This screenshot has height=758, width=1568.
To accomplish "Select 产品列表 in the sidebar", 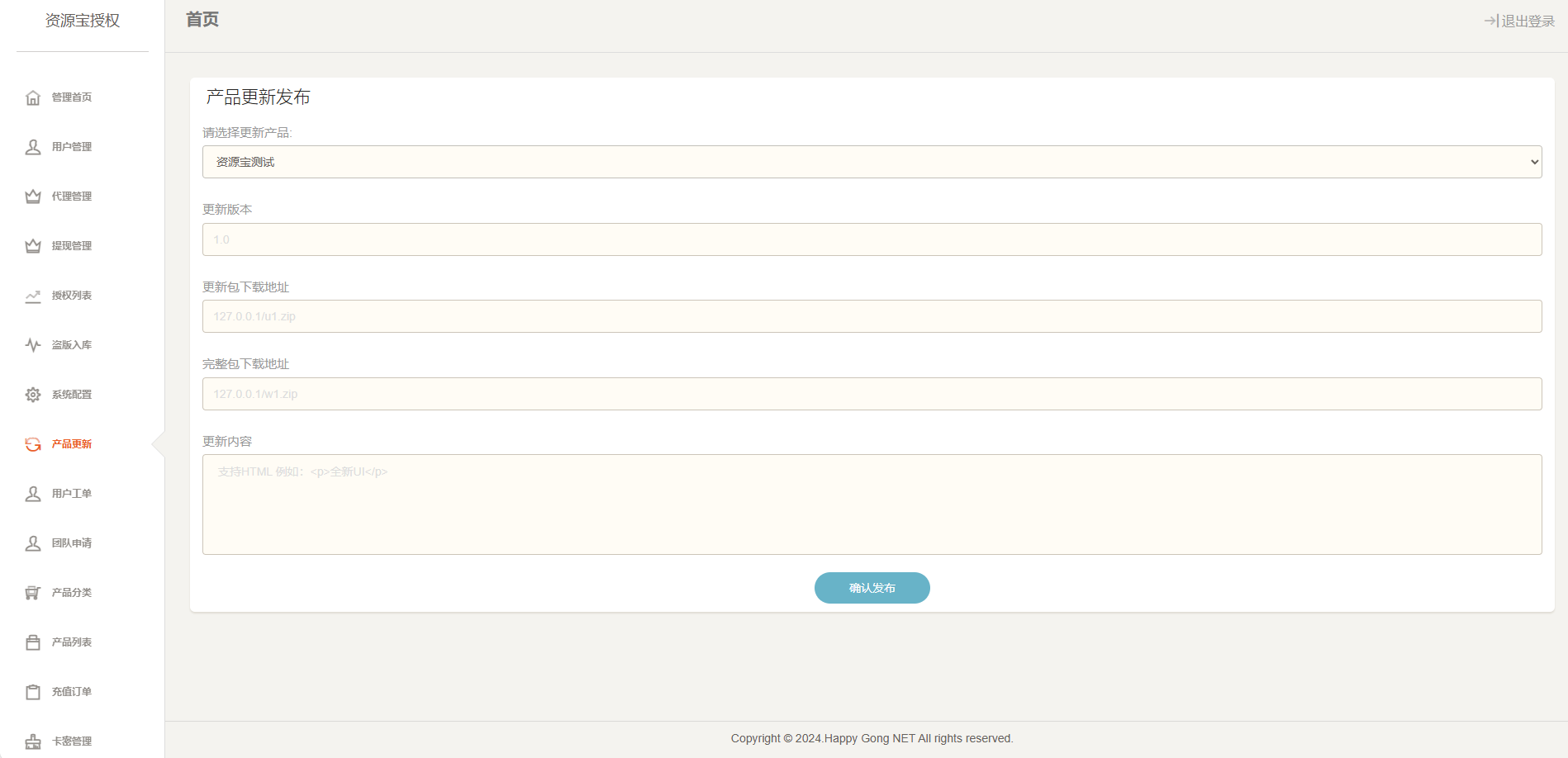I will (x=72, y=642).
